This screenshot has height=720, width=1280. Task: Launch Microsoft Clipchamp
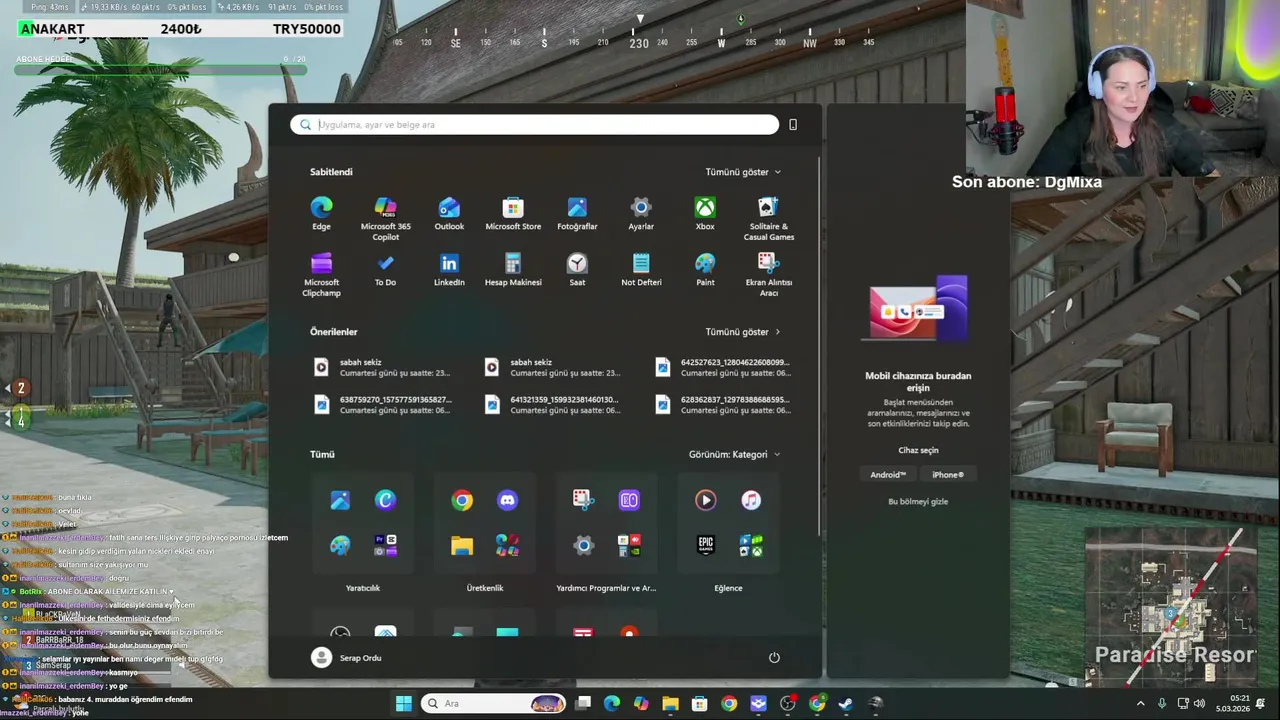click(x=321, y=274)
